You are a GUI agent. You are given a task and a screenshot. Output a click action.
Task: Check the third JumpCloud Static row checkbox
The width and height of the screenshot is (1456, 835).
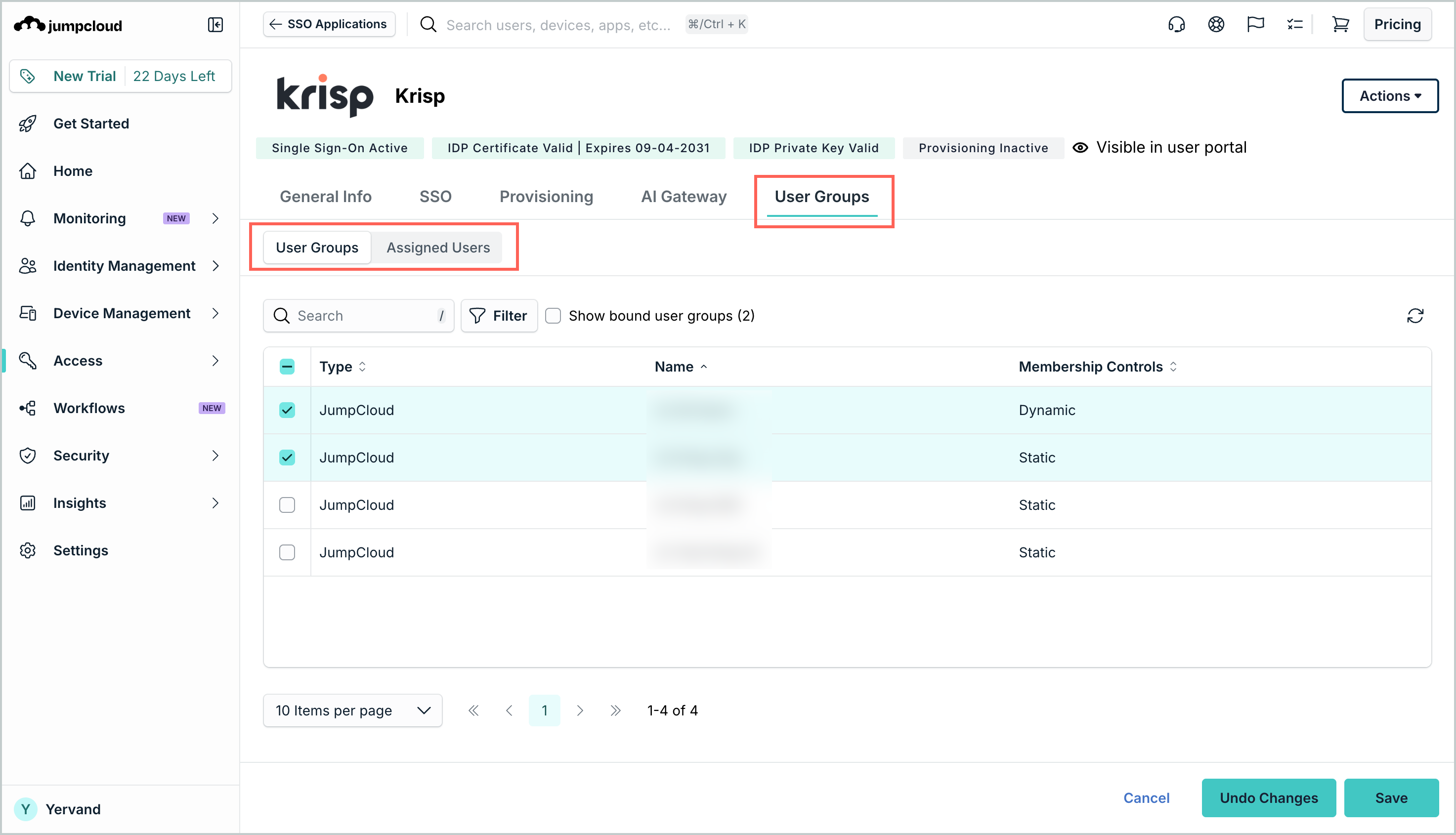[x=287, y=504]
